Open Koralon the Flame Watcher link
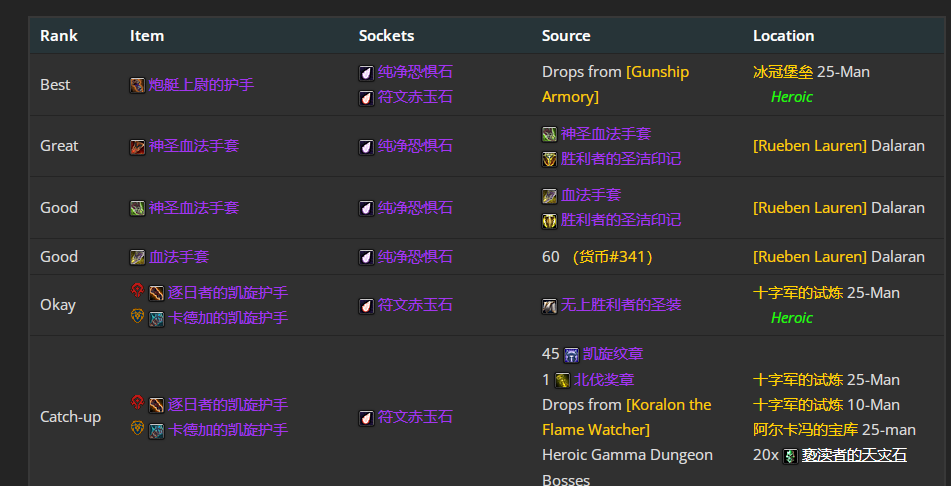Screen dimensions: 951x486 pyautogui.click(x=627, y=417)
